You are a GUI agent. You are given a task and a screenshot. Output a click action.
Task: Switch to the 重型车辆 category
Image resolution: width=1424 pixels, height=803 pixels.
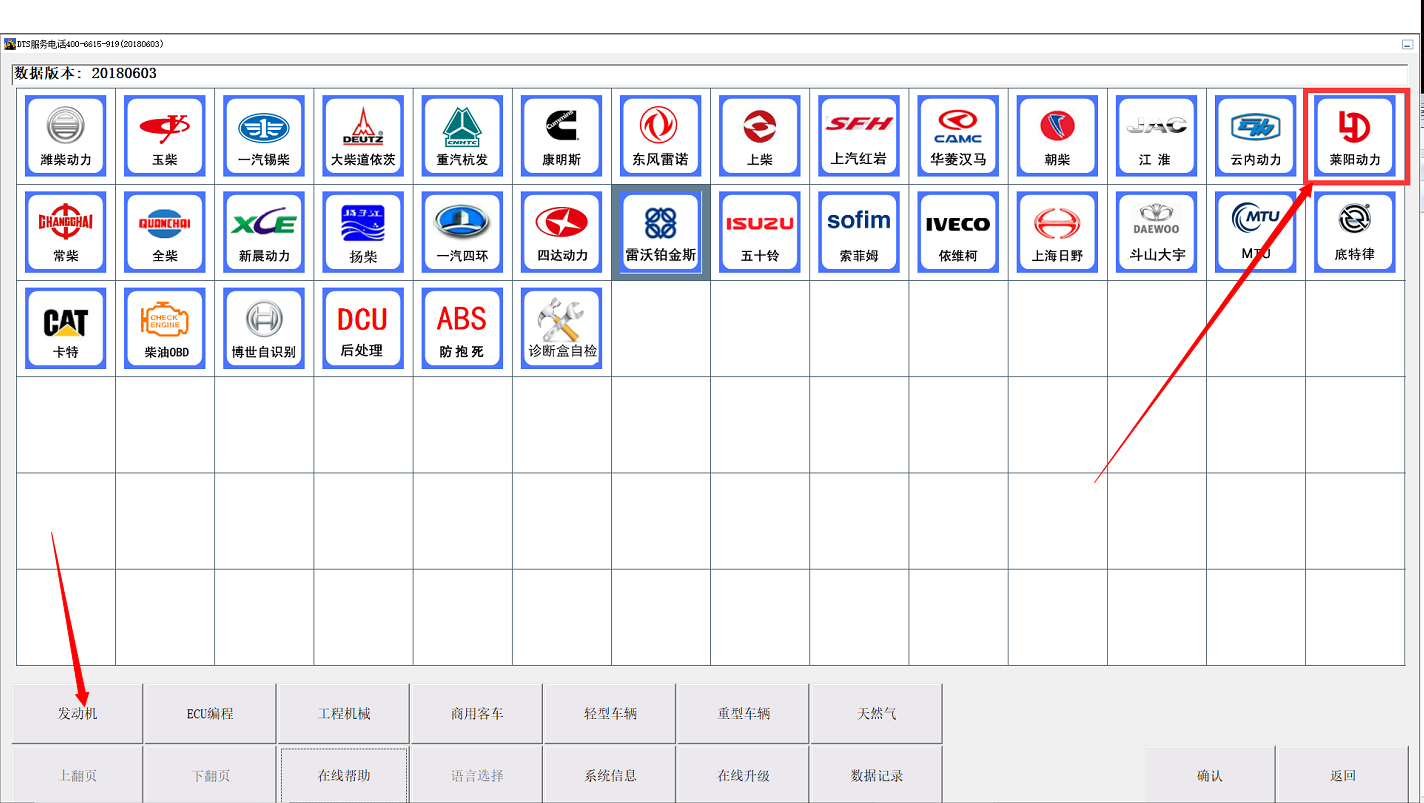(743, 714)
